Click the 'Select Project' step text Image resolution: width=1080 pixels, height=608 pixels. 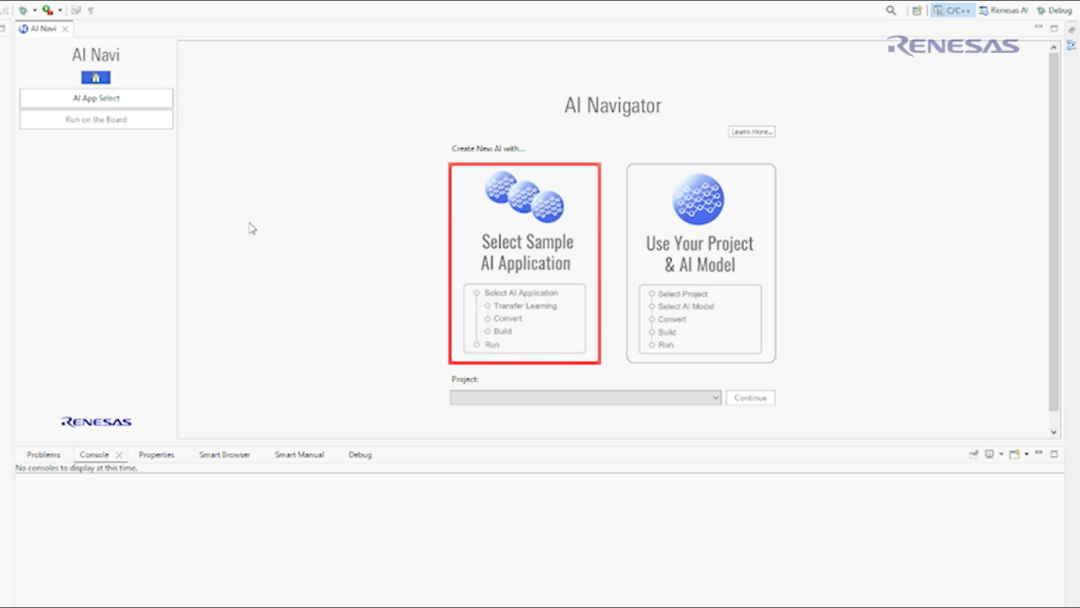click(x=683, y=294)
